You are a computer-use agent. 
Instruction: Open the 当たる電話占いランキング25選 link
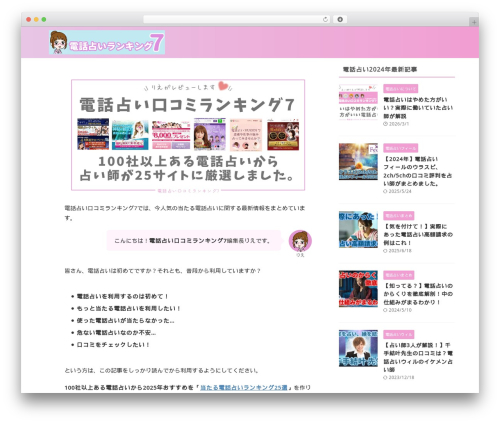(244, 388)
